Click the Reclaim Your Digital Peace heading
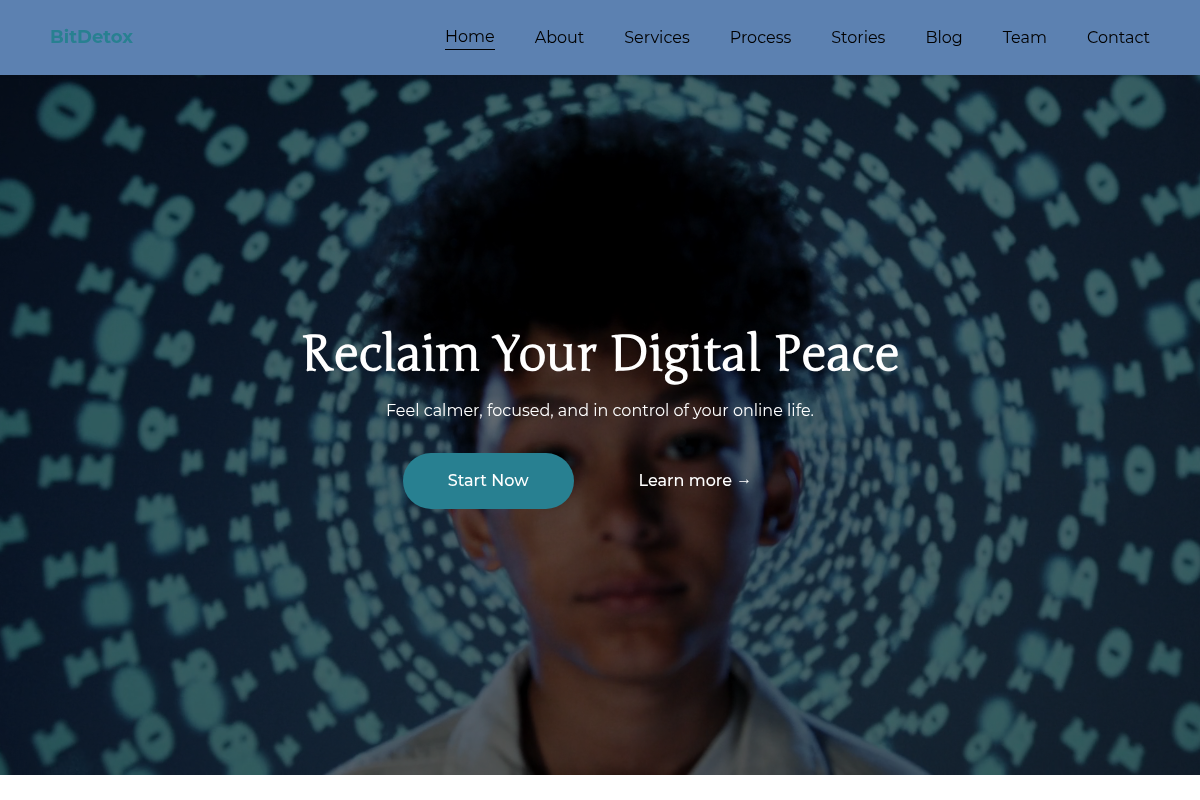Image resolution: width=1200 pixels, height=800 pixels. 600,354
